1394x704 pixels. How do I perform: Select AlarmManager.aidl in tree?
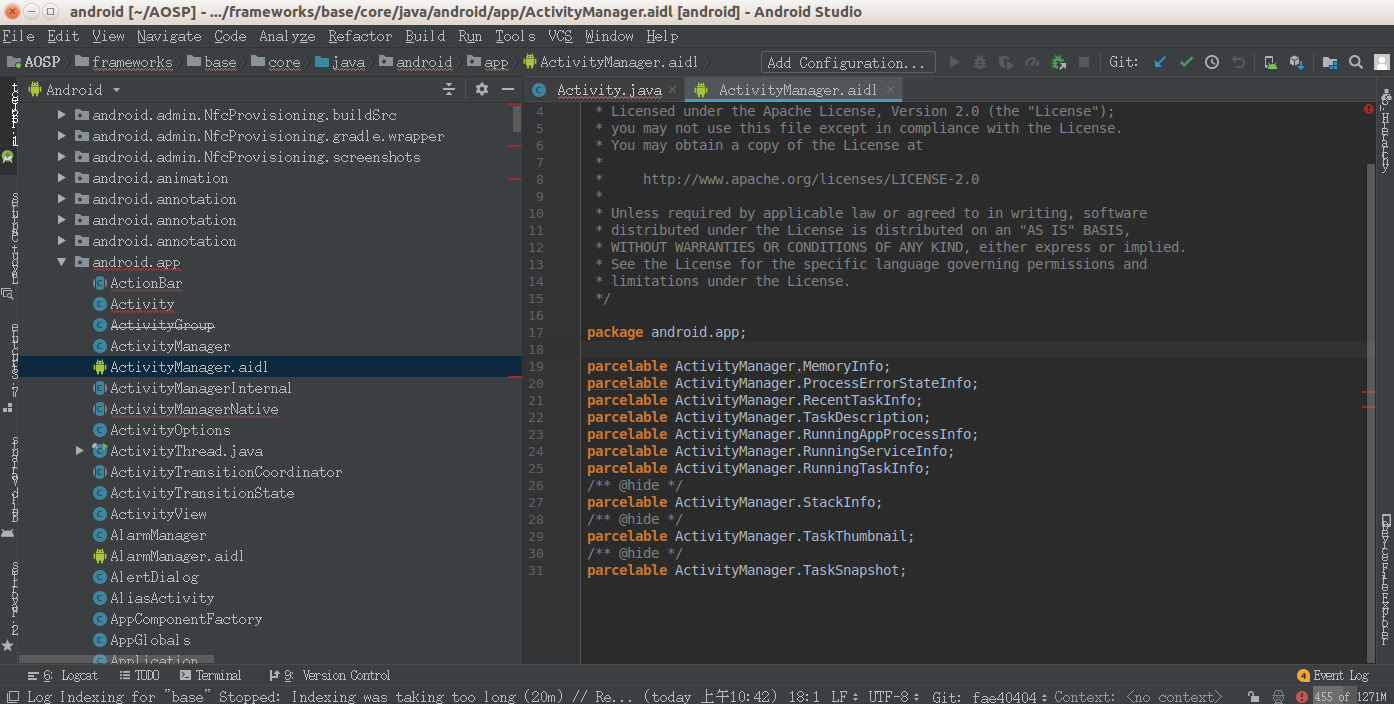click(176, 556)
